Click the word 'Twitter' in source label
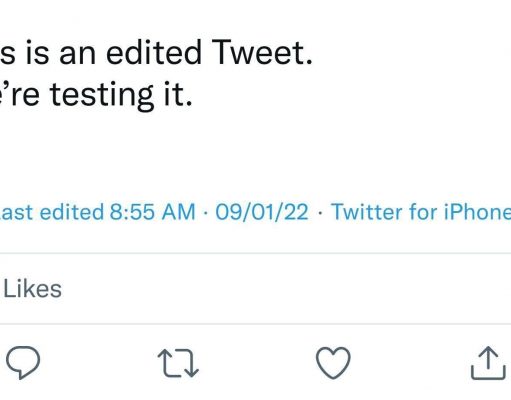The width and height of the screenshot is (511, 400). [x=367, y=212]
